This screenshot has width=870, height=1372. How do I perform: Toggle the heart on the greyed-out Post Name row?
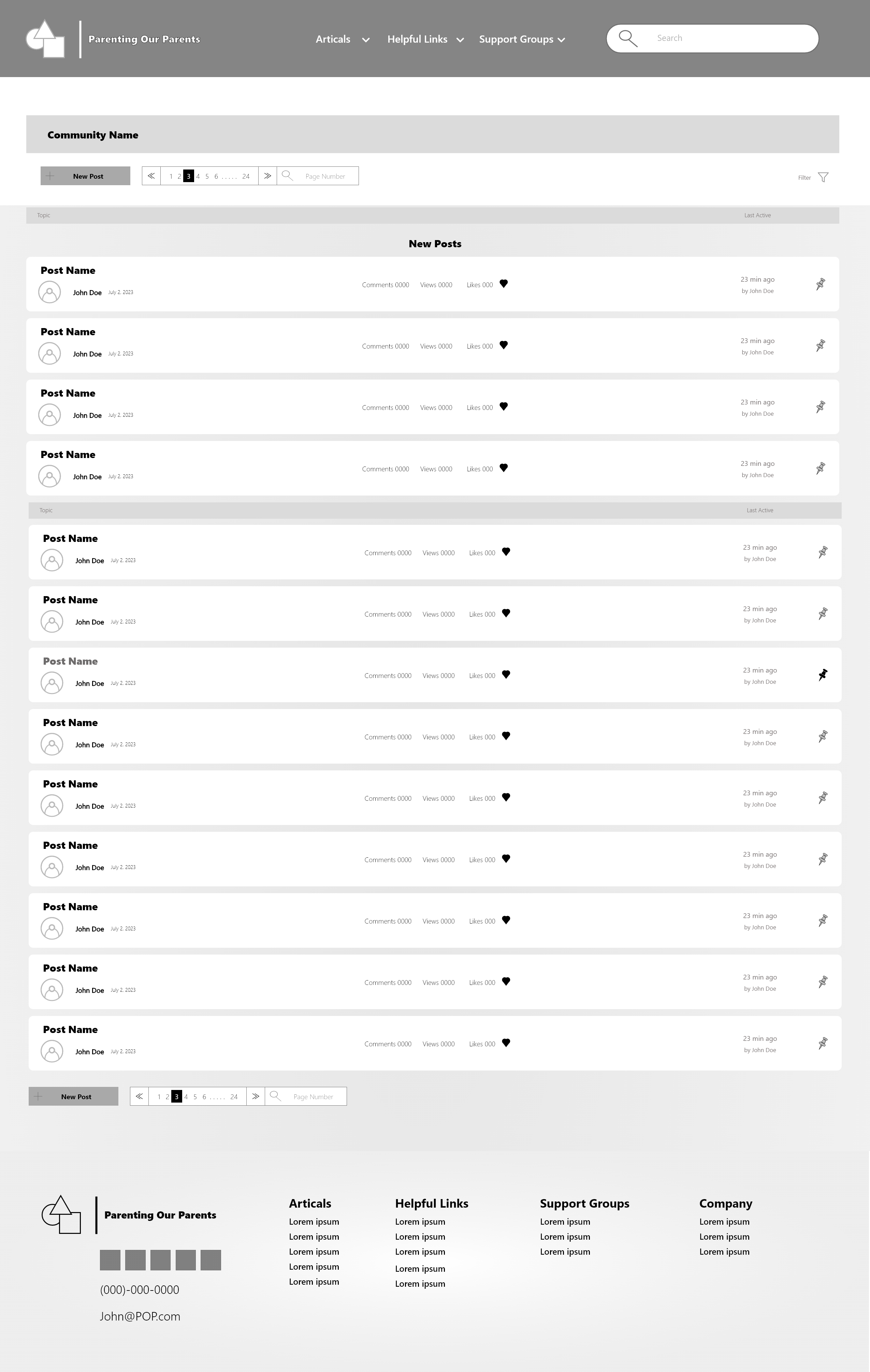[506, 675]
